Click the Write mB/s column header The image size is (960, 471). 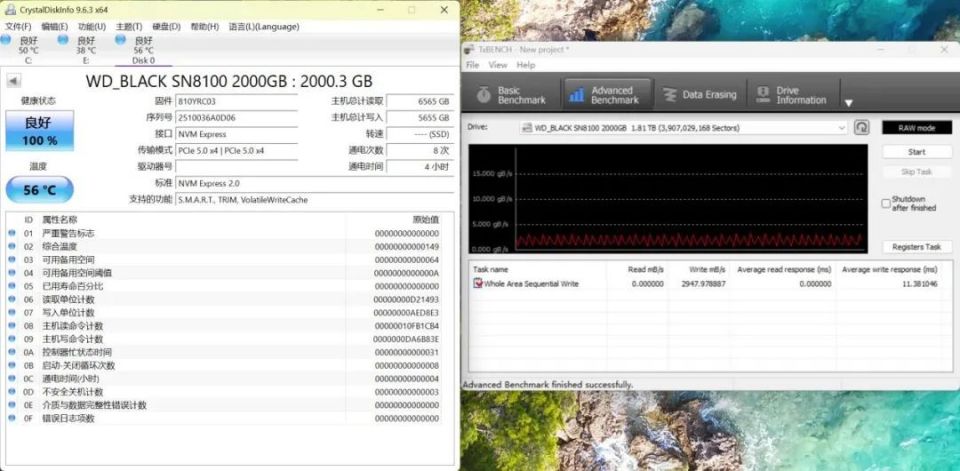coord(698,269)
